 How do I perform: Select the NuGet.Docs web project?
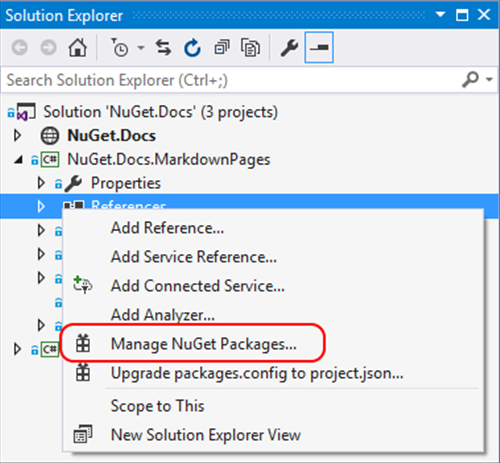pyautogui.click(x=112, y=135)
